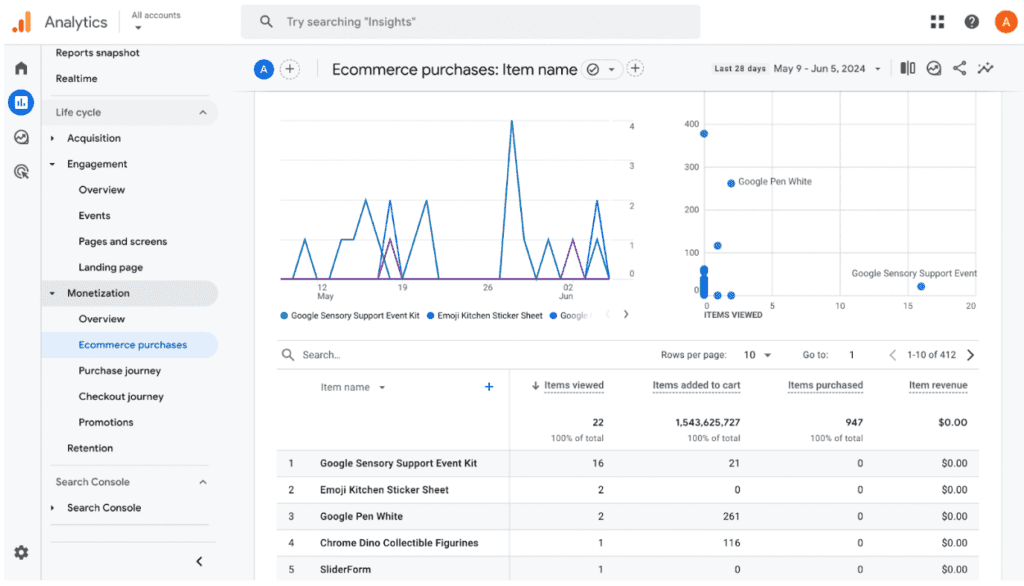Viewport: 1024px width, 586px height.
Task: Click the Google Sensory Support Event scatter point
Action: click(x=921, y=286)
